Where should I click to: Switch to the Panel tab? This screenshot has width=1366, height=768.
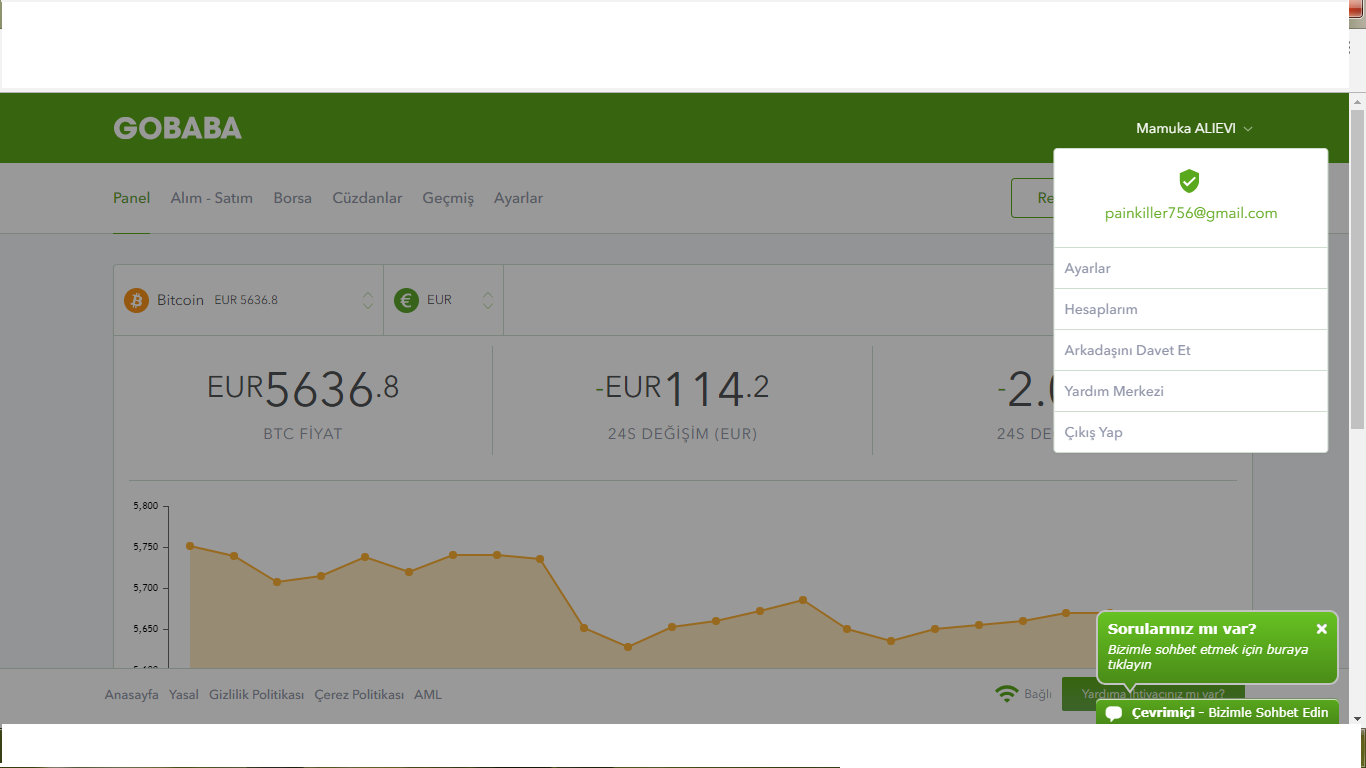coord(131,198)
